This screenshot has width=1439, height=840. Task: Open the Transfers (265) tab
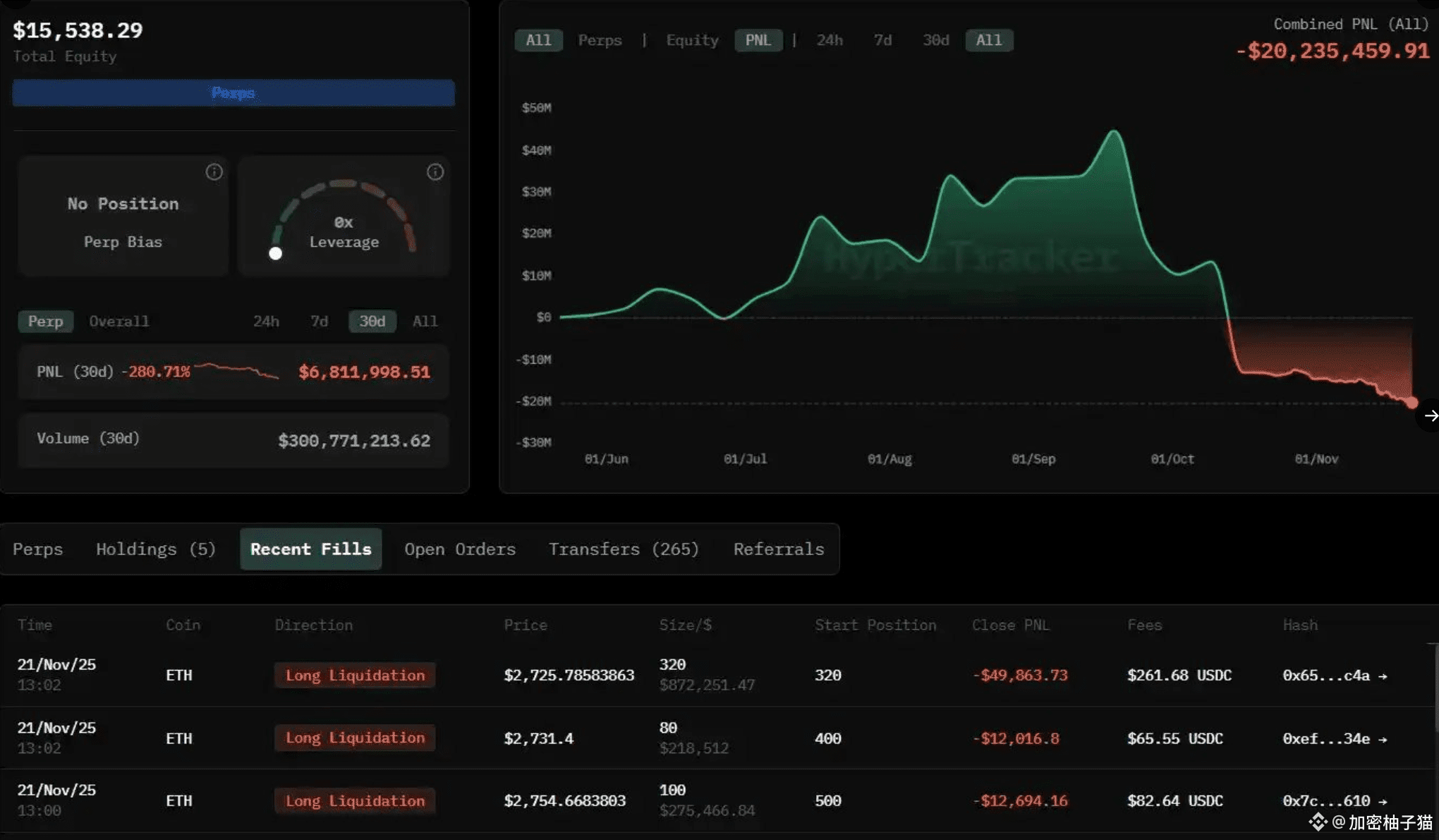coord(624,549)
